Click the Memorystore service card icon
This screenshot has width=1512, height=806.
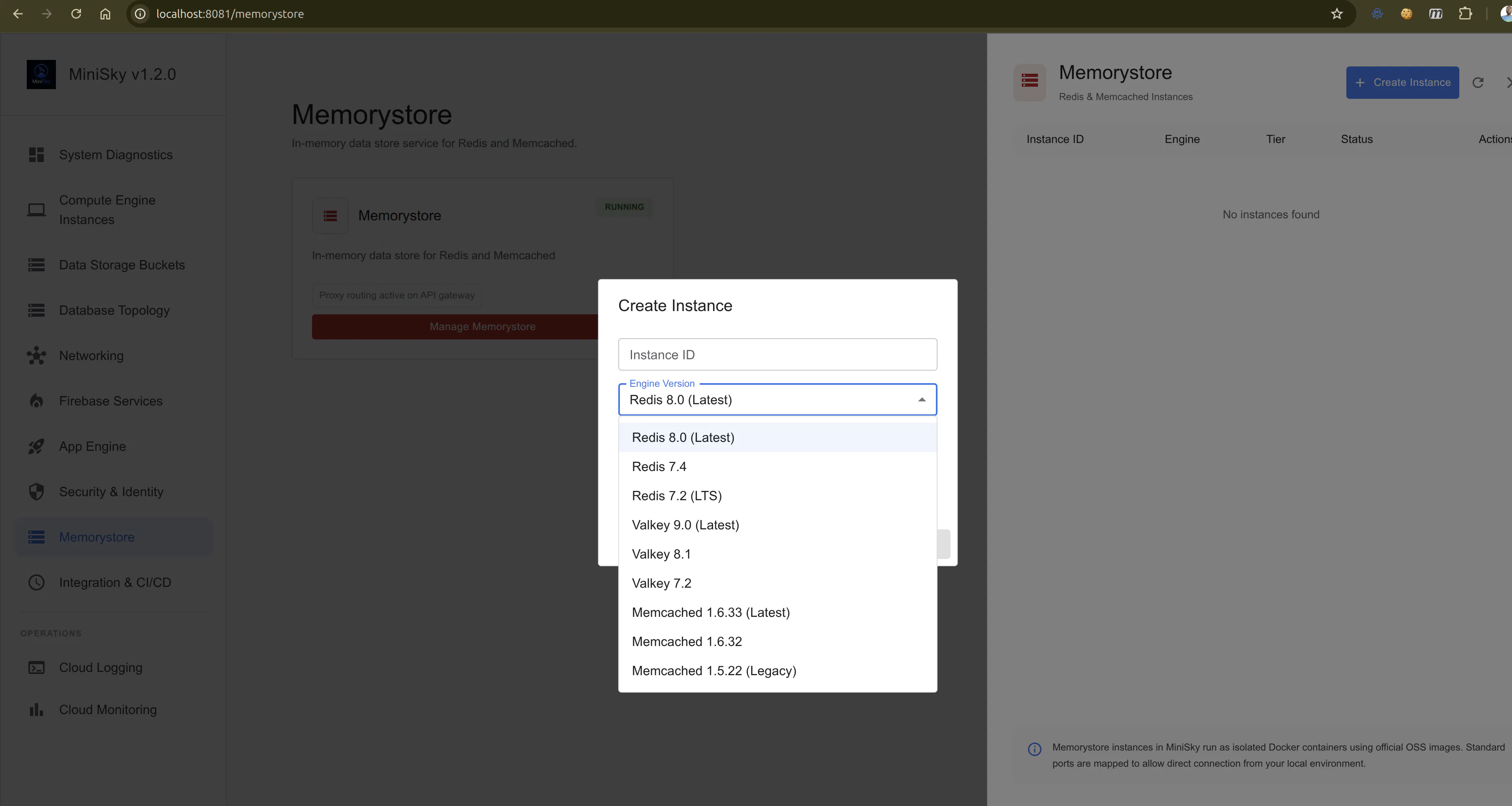tap(330, 216)
